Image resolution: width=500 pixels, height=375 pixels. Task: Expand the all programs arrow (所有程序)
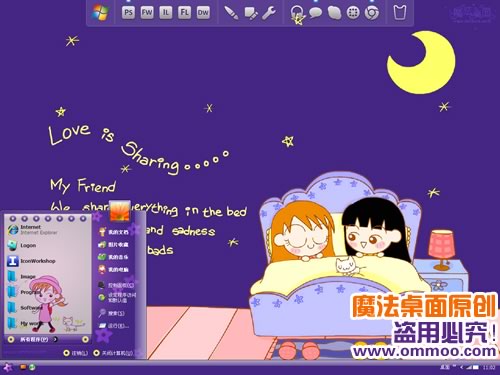39,339
